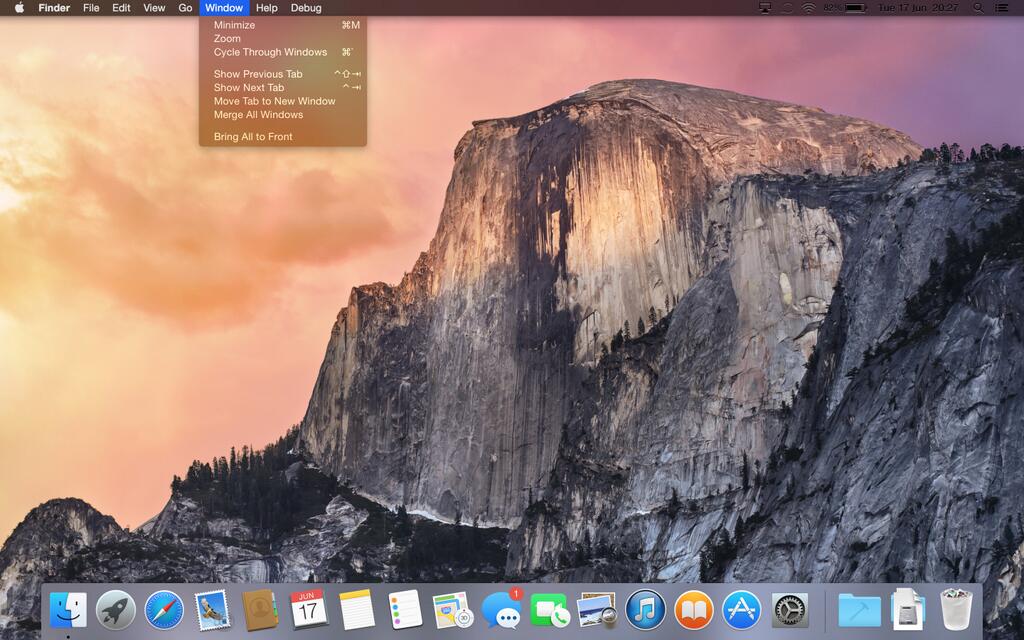This screenshot has height=640, width=1024.
Task: Select Merge All Windows menu entry
Action: pyautogui.click(x=258, y=115)
